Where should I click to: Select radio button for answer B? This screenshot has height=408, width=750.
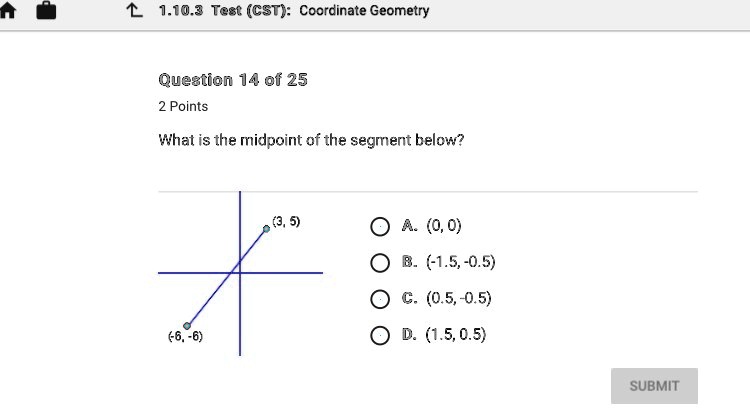pos(380,263)
